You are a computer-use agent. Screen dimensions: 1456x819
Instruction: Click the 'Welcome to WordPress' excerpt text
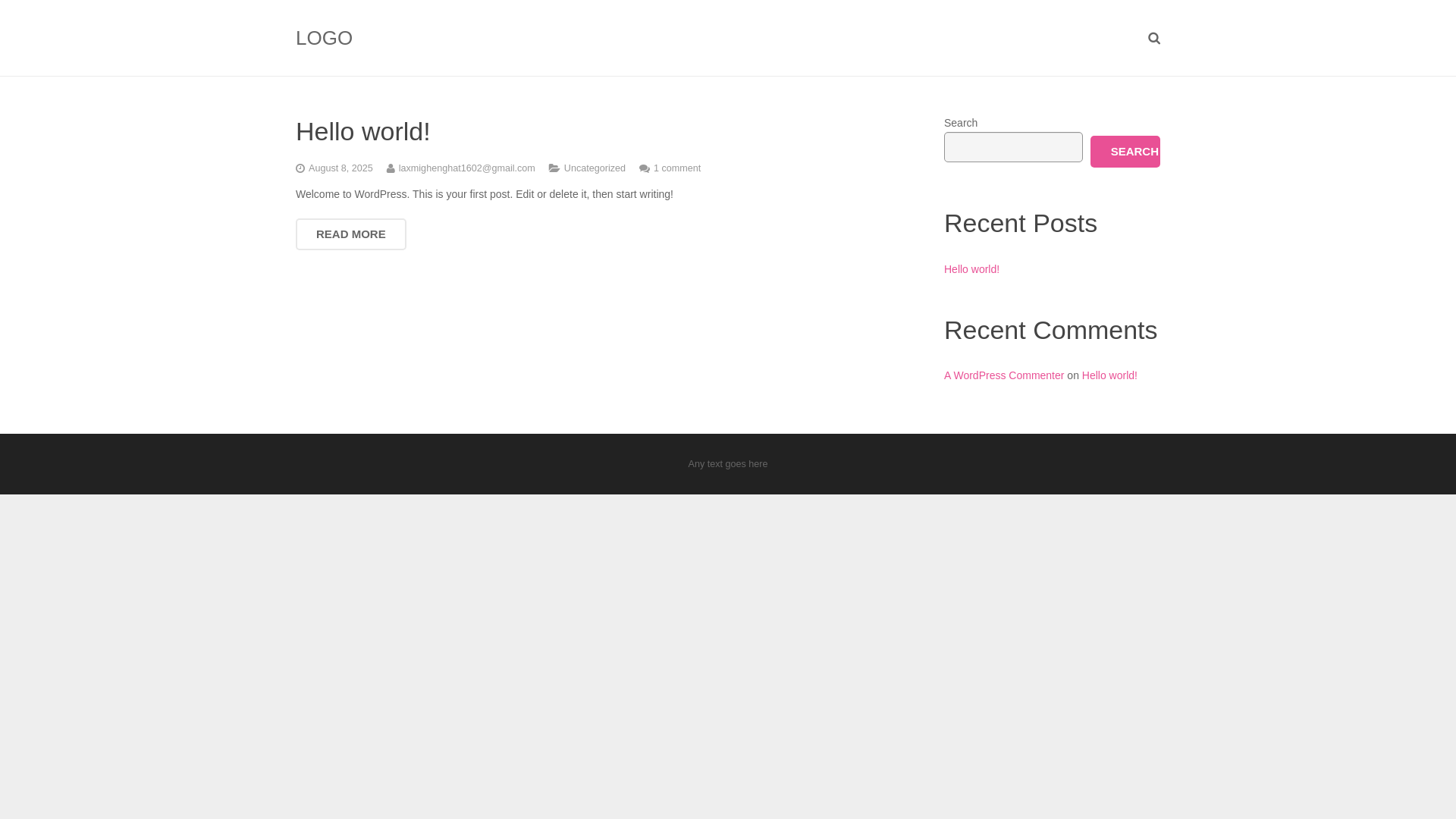coord(485,194)
